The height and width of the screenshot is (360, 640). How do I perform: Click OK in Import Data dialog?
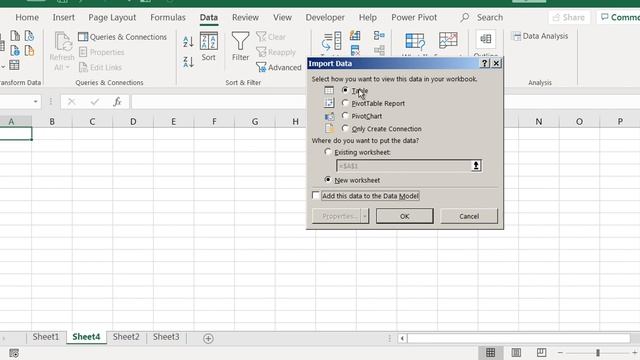[x=404, y=216]
